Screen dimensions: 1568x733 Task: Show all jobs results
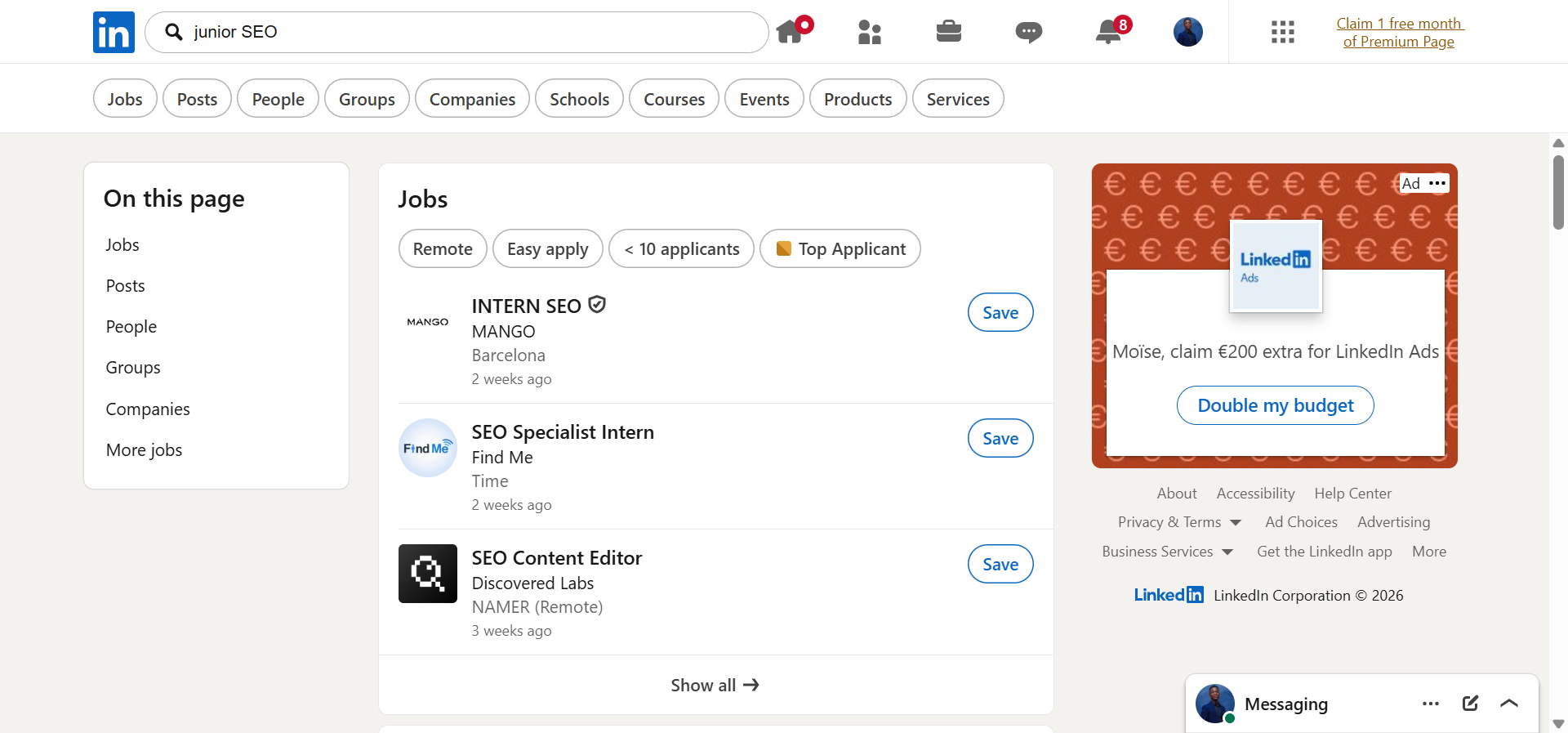click(x=715, y=685)
